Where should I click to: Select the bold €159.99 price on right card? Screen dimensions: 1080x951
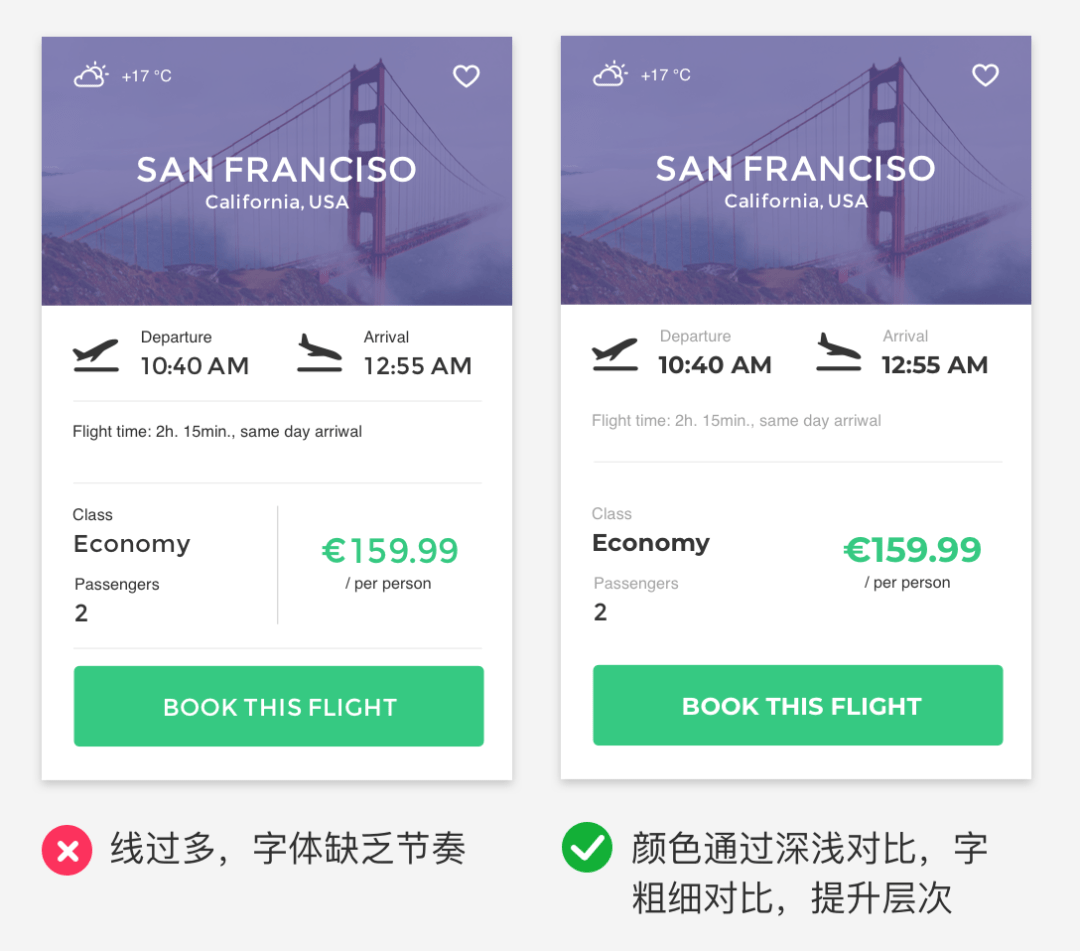click(912, 550)
